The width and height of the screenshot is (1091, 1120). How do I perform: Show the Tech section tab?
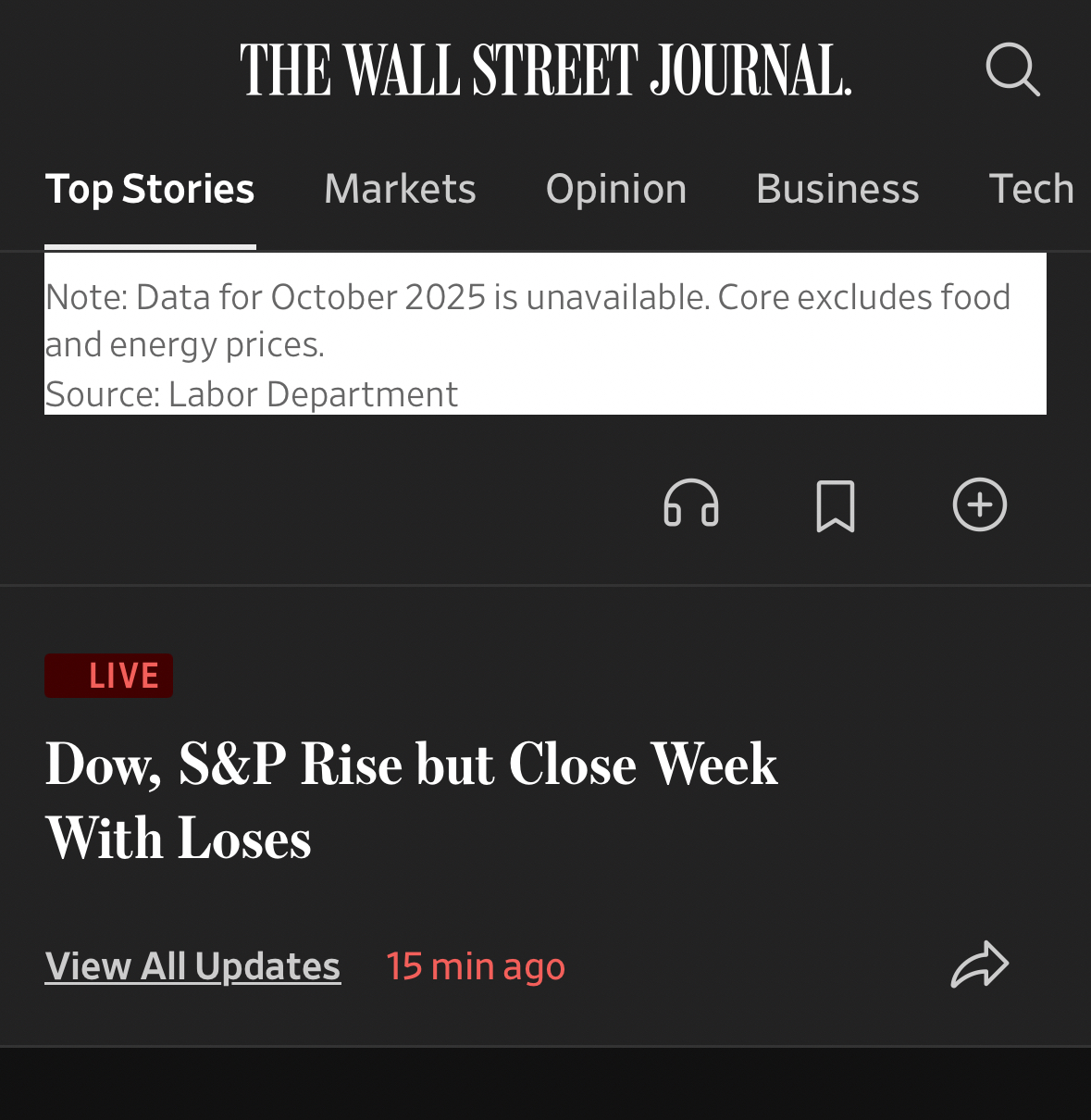1031,189
